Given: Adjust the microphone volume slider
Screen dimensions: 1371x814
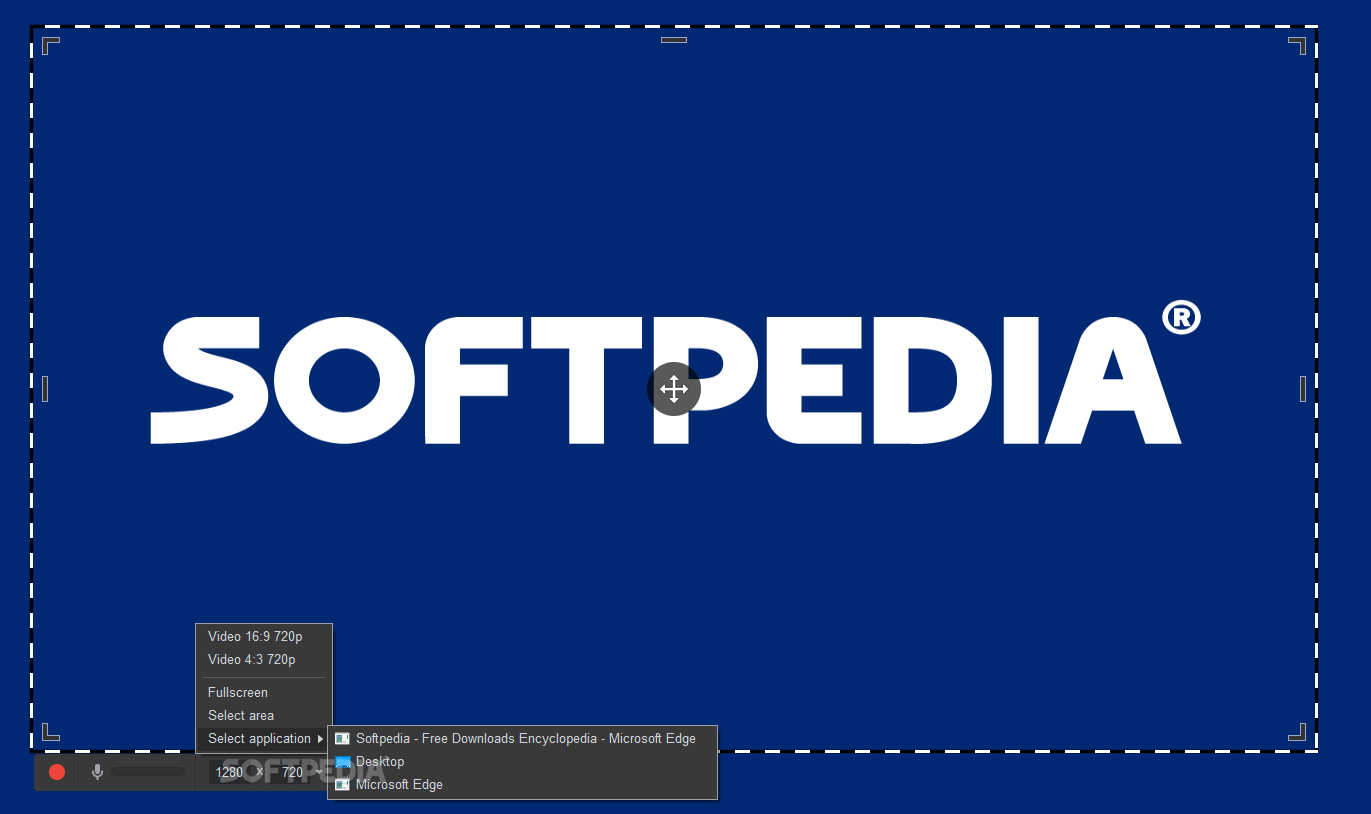Looking at the screenshot, I should 148,772.
